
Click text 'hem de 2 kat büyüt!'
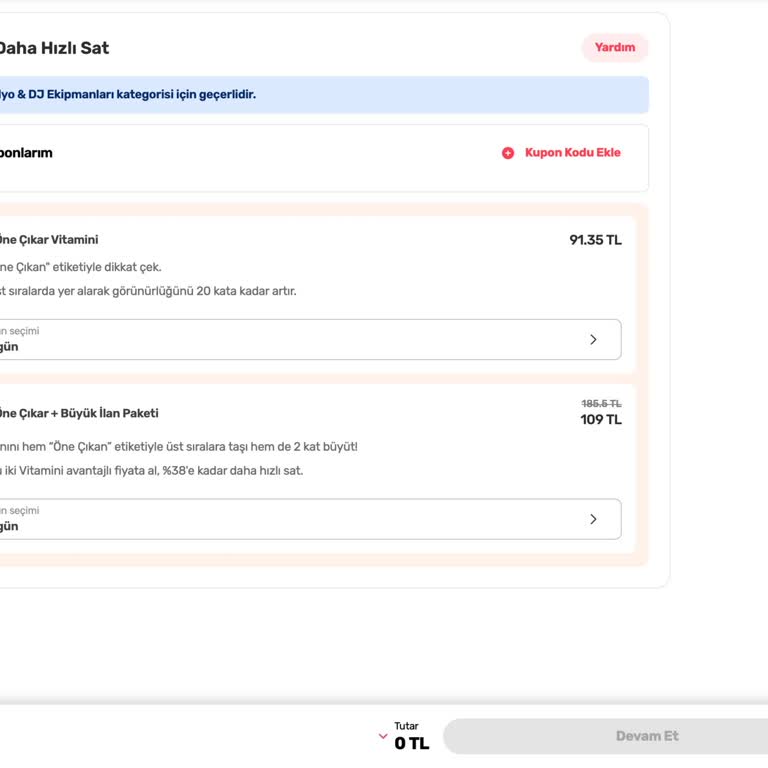click(304, 447)
